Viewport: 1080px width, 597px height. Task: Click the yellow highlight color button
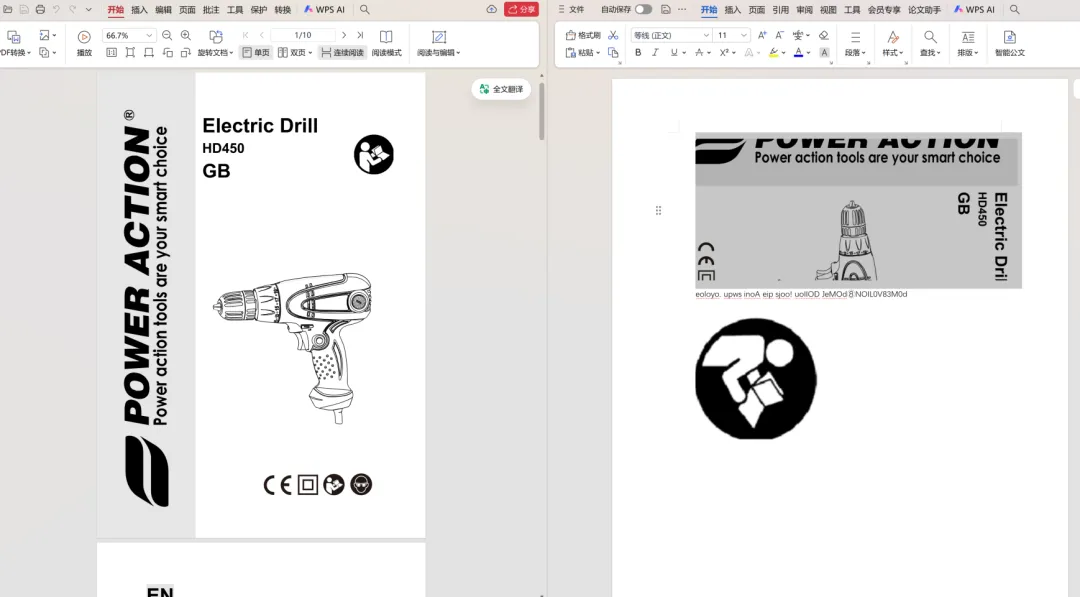pos(774,52)
